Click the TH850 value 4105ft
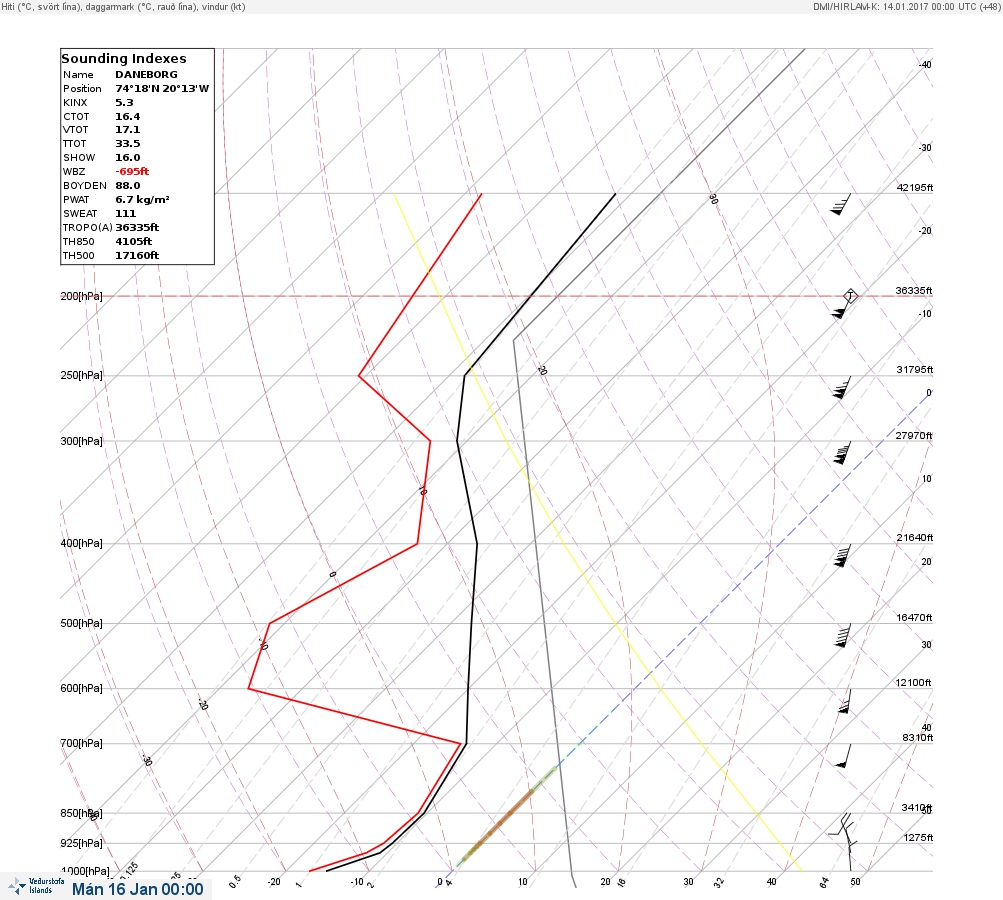Image resolution: width=1003 pixels, height=900 pixels. coord(134,242)
